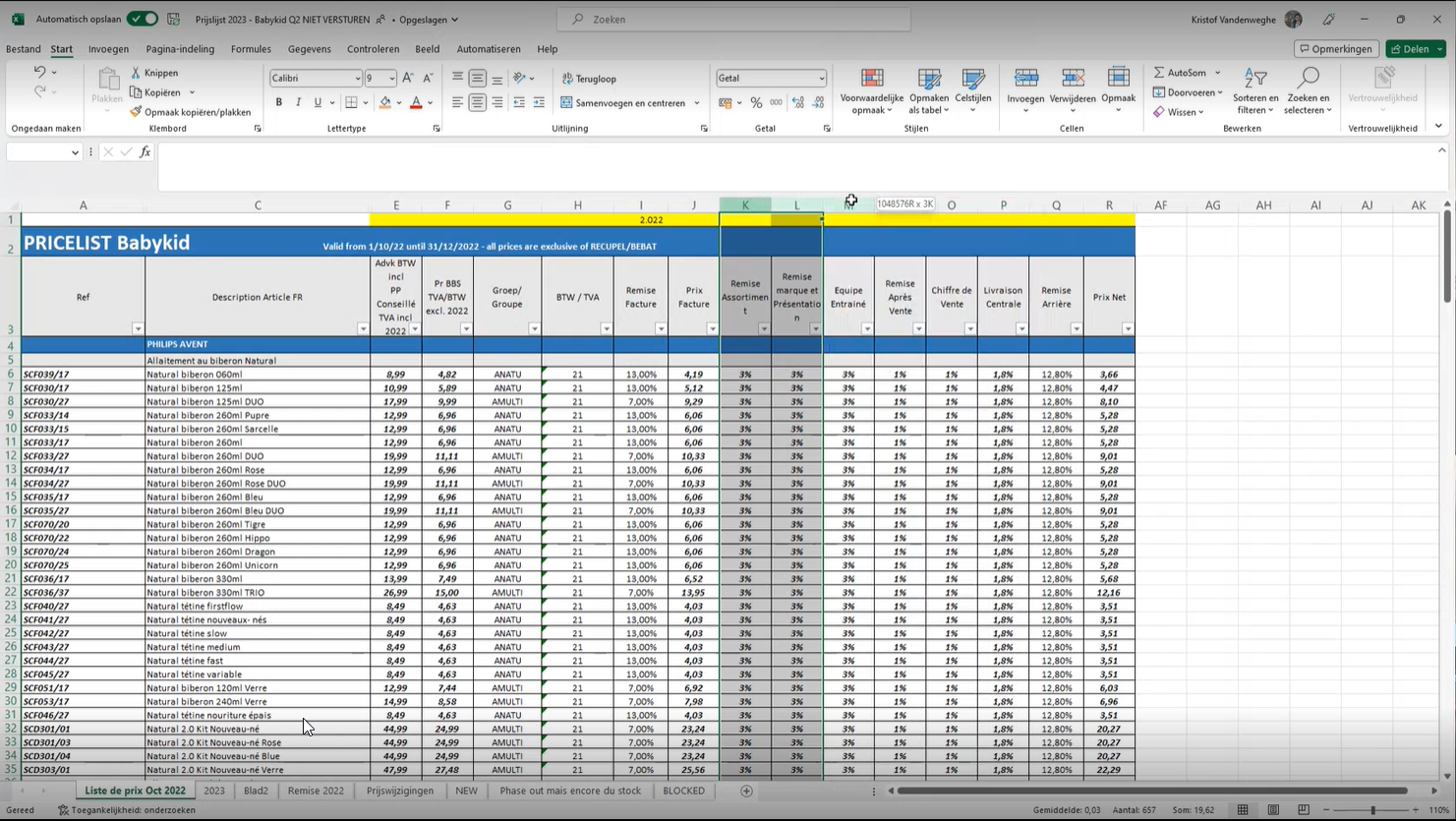Image resolution: width=1456 pixels, height=821 pixels.
Task: Open filter dropdown on Ref column
Action: click(x=138, y=329)
